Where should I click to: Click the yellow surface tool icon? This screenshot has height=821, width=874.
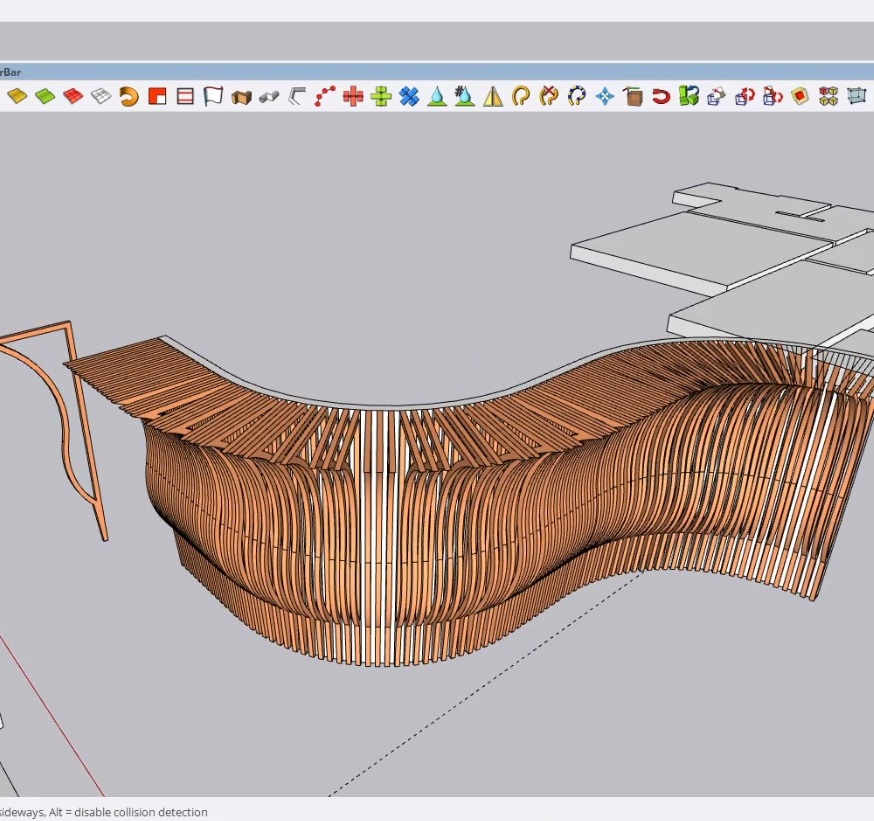[x=17, y=96]
